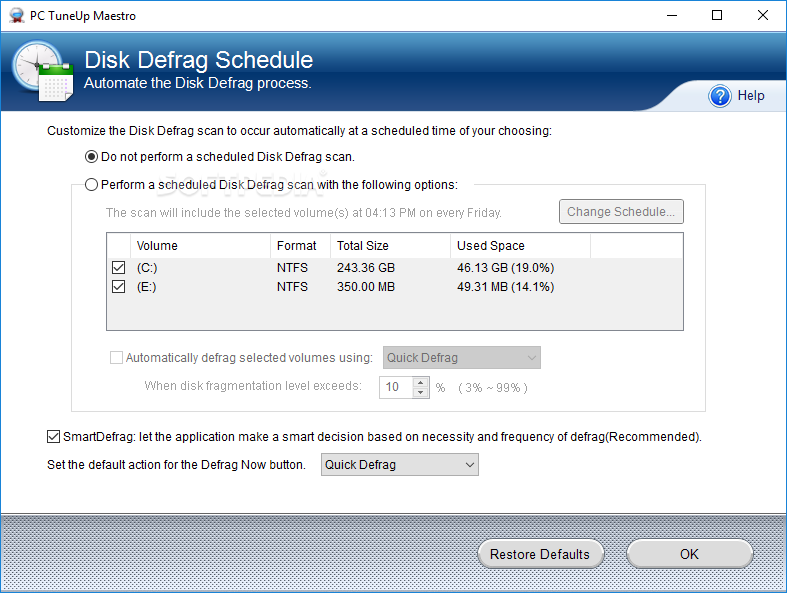
Task: Click the NTFS format cell in the (C:) row
Action: point(292,268)
